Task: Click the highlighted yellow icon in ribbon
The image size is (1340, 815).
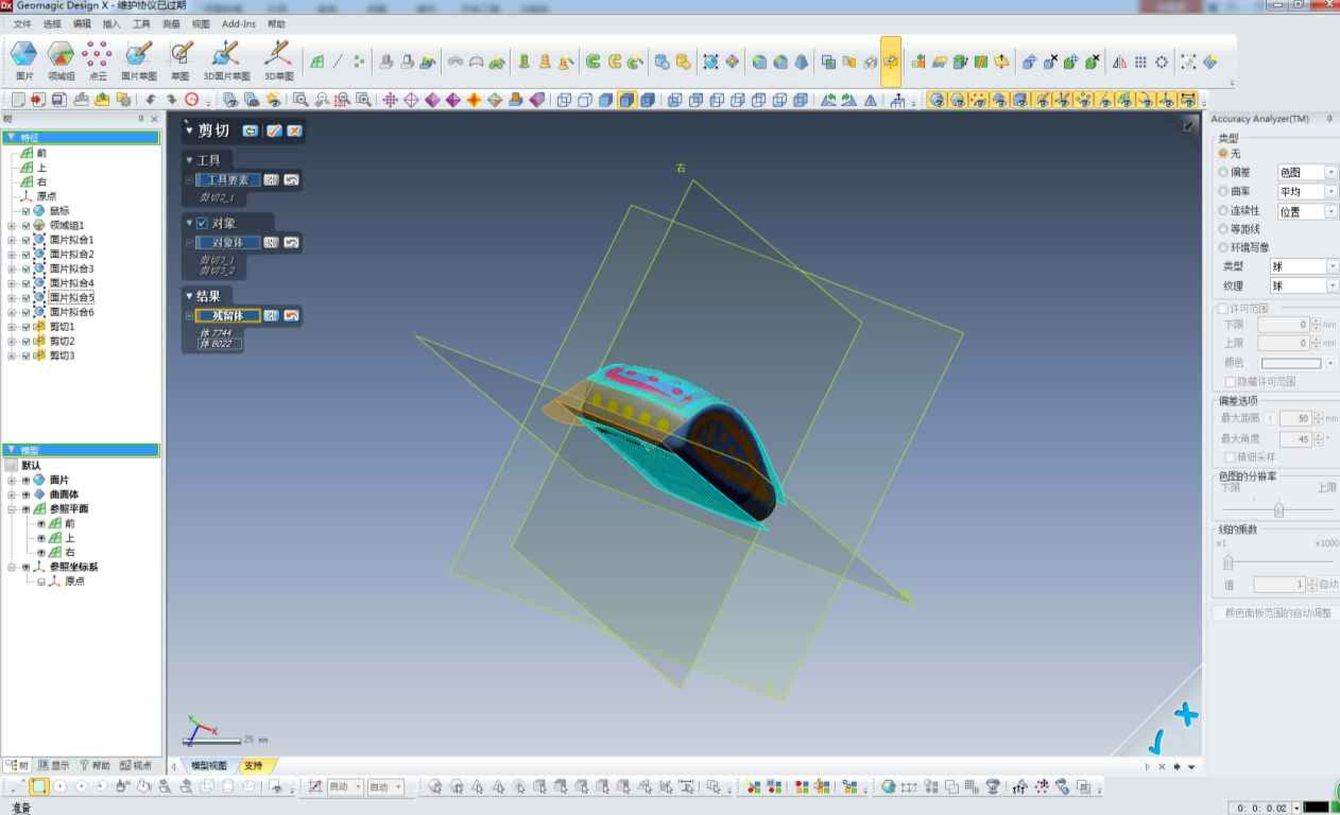Action: (x=890, y=61)
